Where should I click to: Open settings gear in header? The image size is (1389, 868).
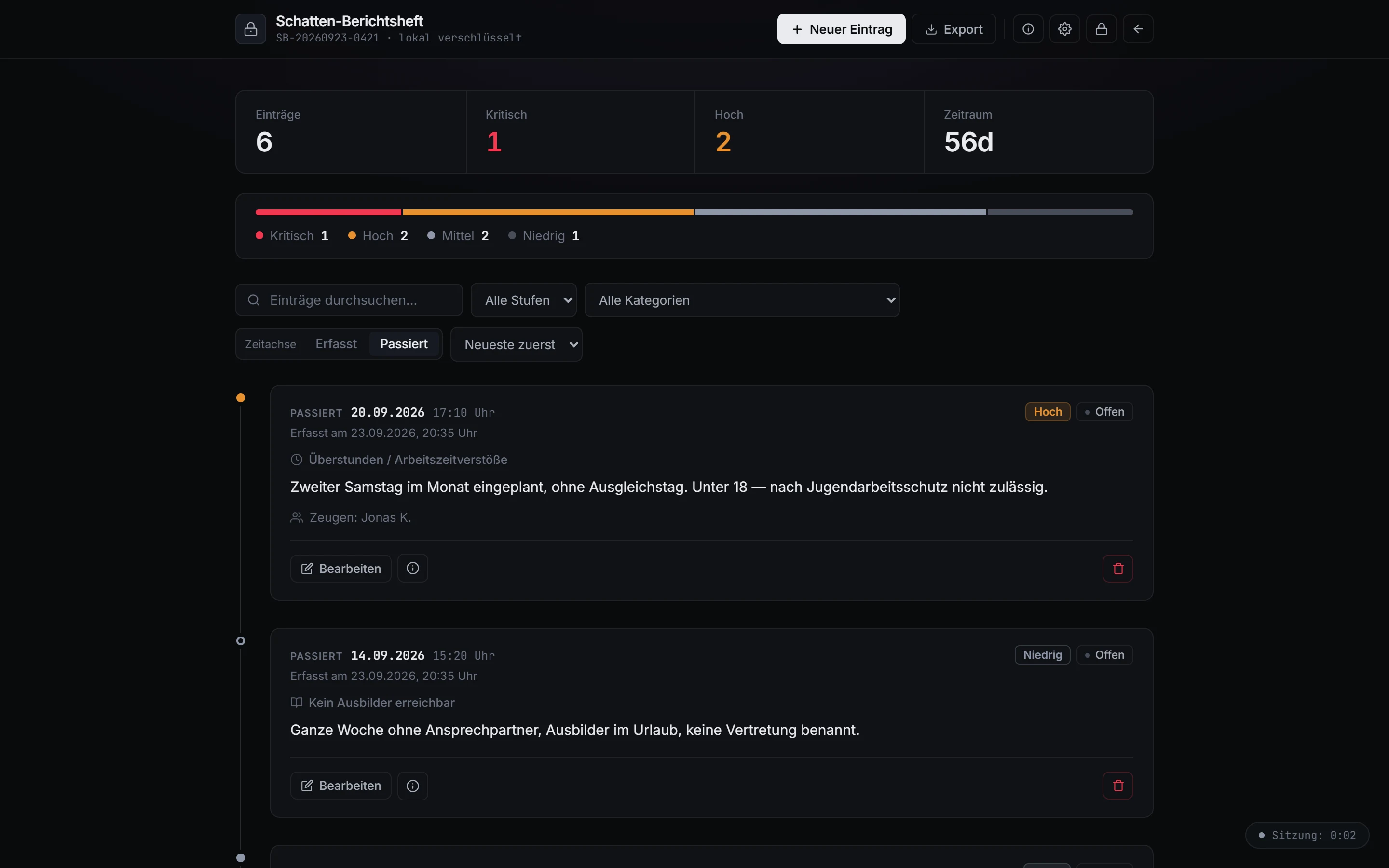pos(1065,29)
